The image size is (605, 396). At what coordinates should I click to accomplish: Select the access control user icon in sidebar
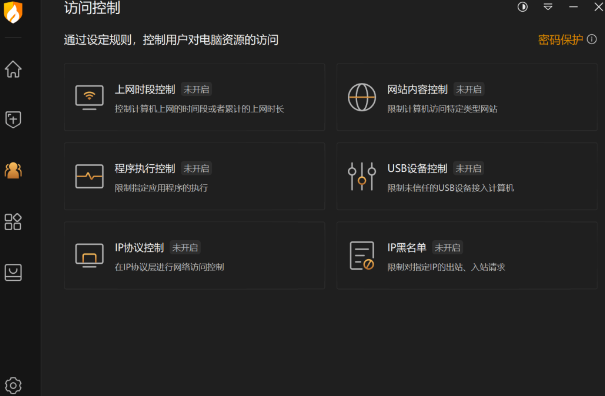coord(13,170)
